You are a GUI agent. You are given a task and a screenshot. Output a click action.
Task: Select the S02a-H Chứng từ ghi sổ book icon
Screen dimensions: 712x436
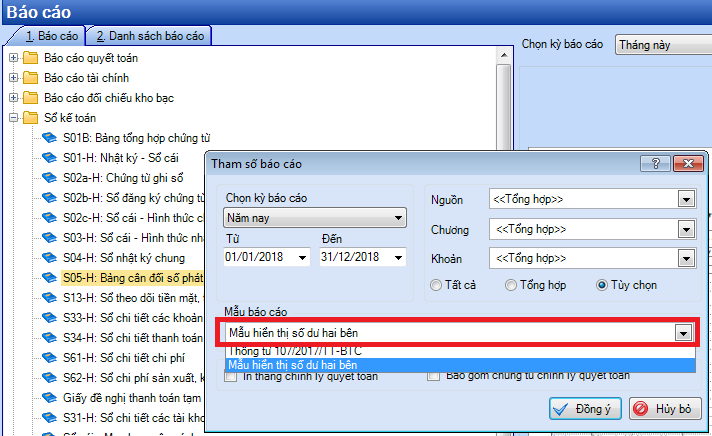(x=50, y=177)
